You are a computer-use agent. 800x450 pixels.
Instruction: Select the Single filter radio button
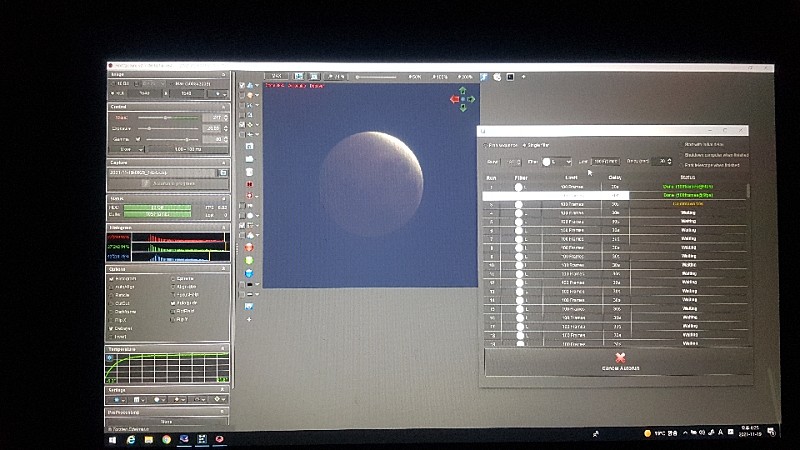524,145
